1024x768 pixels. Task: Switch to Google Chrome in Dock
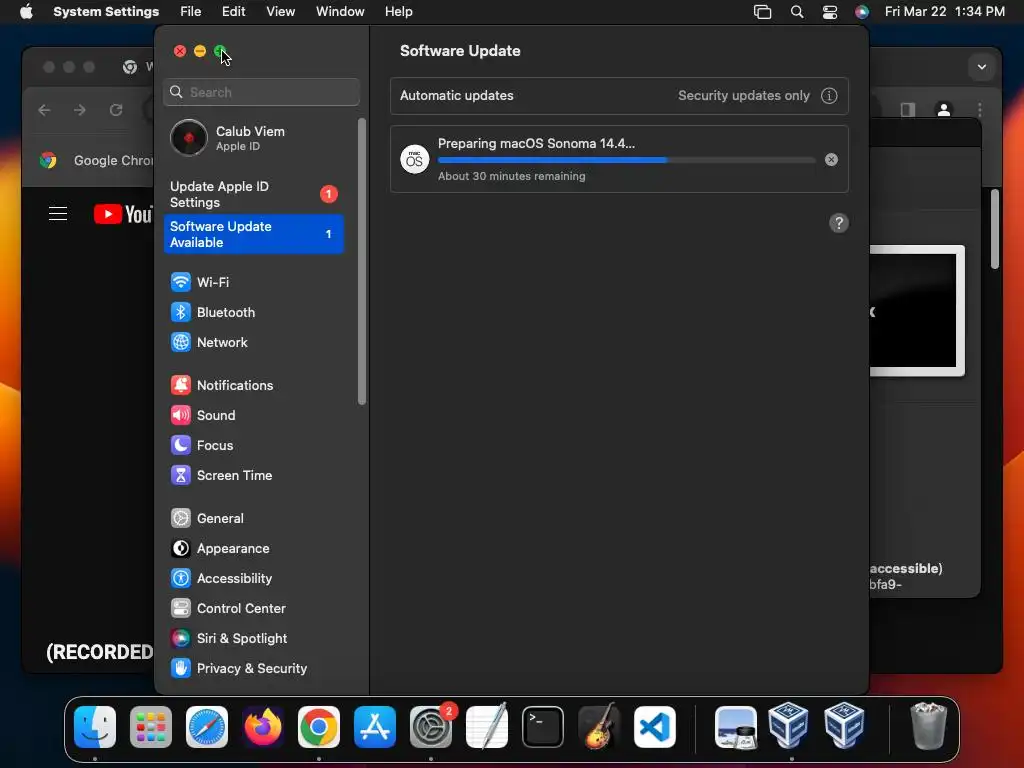[319, 727]
